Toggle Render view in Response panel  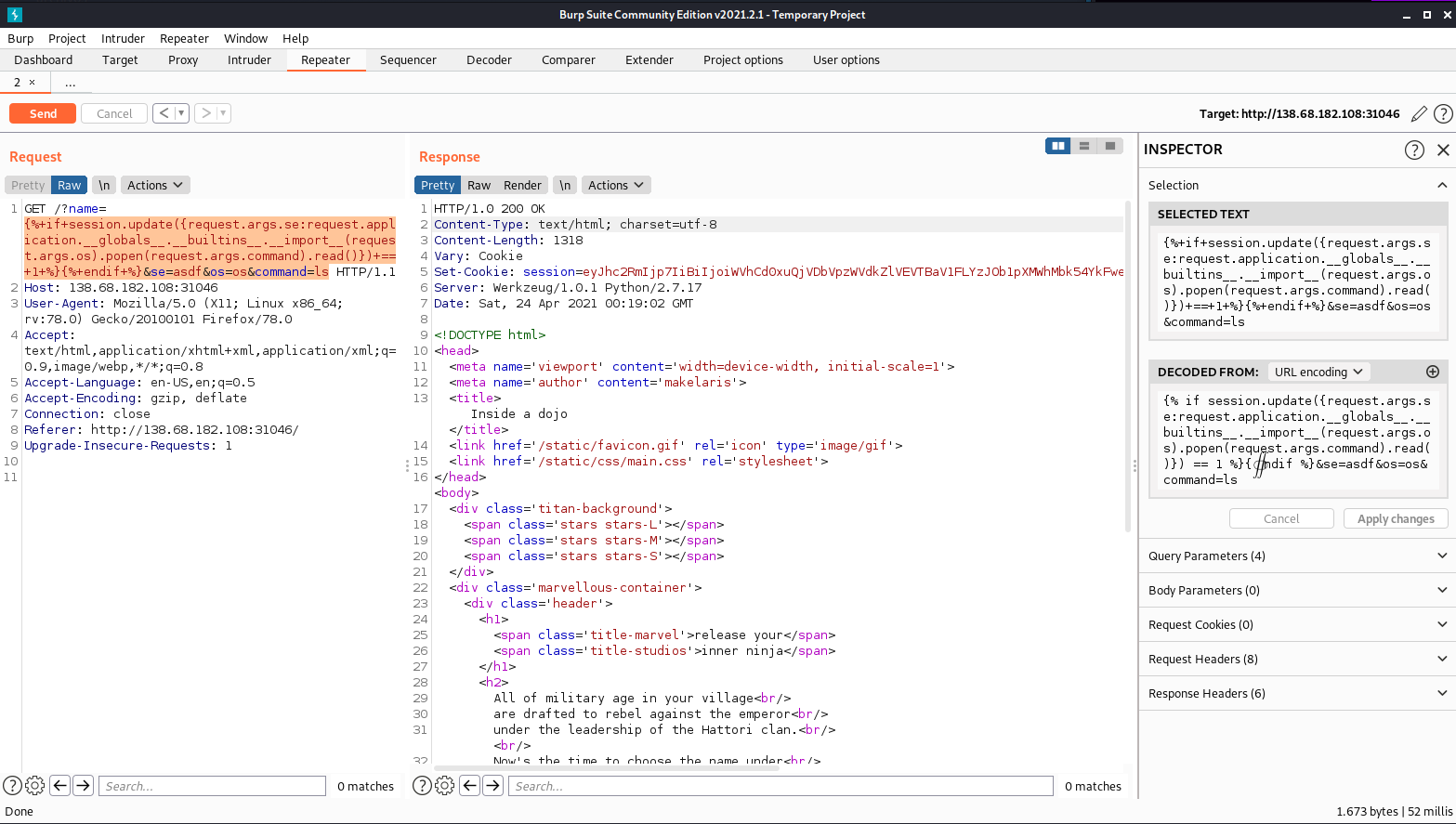pyautogui.click(x=523, y=185)
